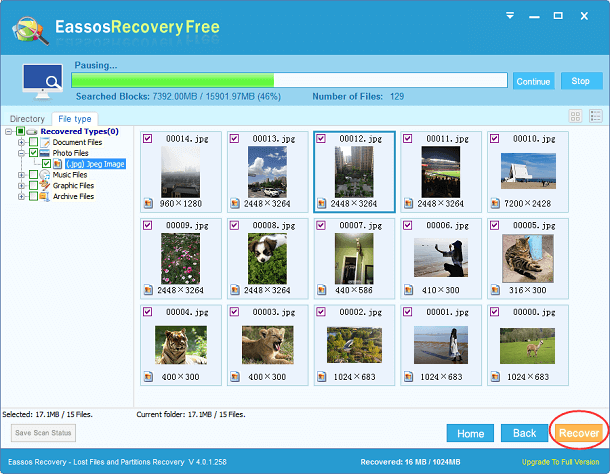
Task: Click the Music Files disc icon
Action: 45,175
